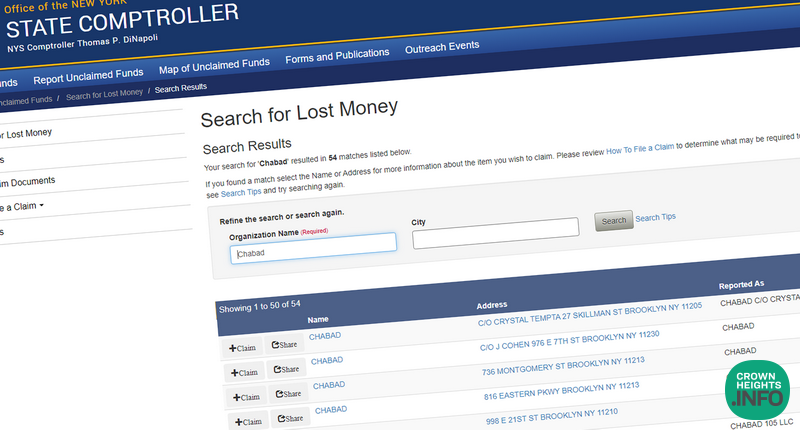Open the Forms and Publications menu item
Screen dimensions: 800x430
(x=337, y=55)
